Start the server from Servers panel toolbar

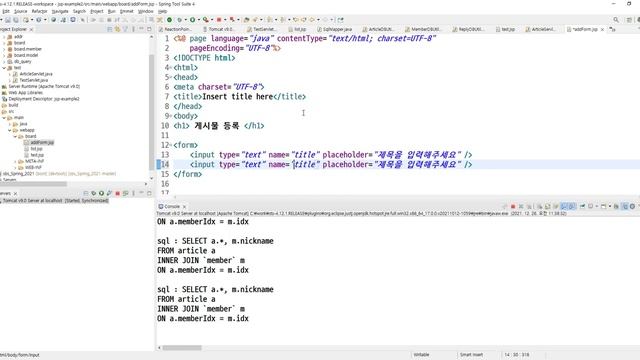pos(101,193)
